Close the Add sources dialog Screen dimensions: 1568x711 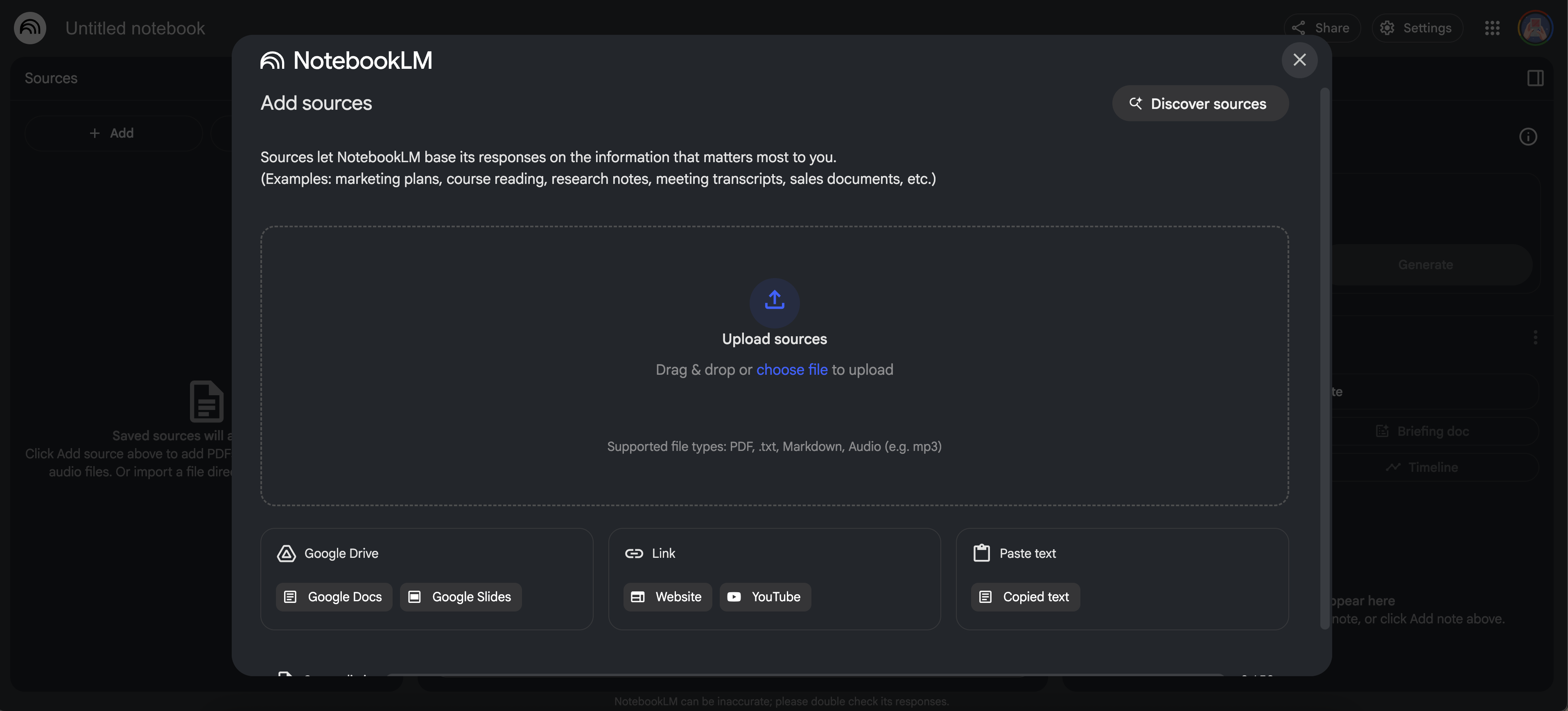(1299, 60)
